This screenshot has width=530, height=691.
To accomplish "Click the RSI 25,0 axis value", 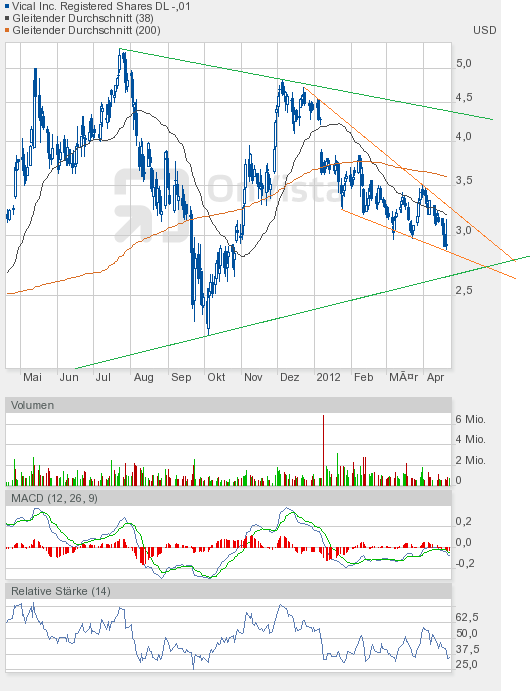I will pyautogui.click(x=467, y=664).
